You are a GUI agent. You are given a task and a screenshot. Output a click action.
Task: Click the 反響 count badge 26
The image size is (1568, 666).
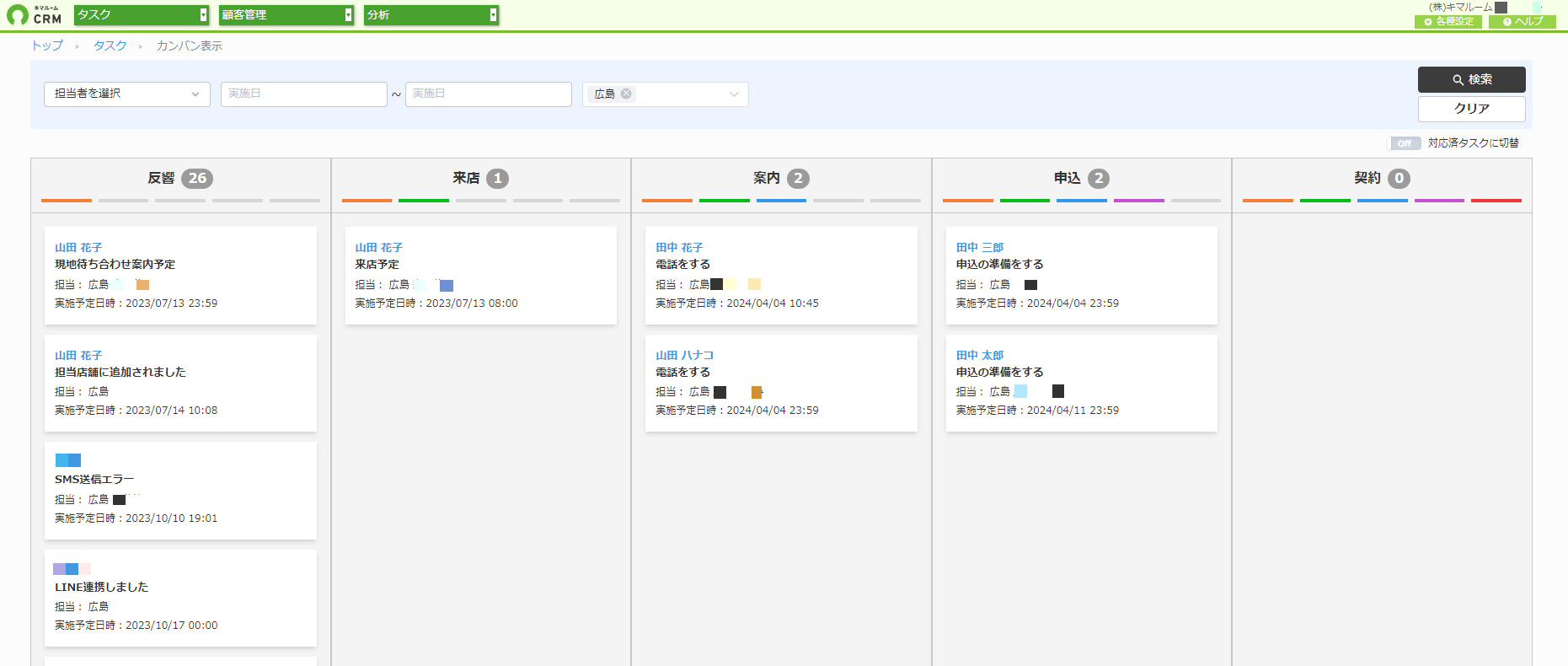pyautogui.click(x=197, y=178)
